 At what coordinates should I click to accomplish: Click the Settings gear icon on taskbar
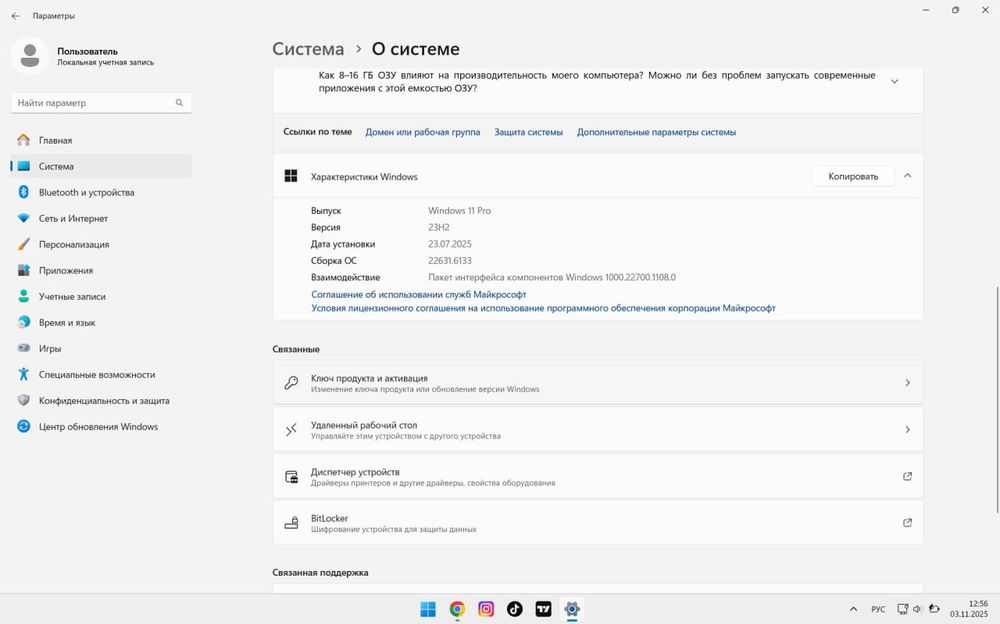point(572,609)
